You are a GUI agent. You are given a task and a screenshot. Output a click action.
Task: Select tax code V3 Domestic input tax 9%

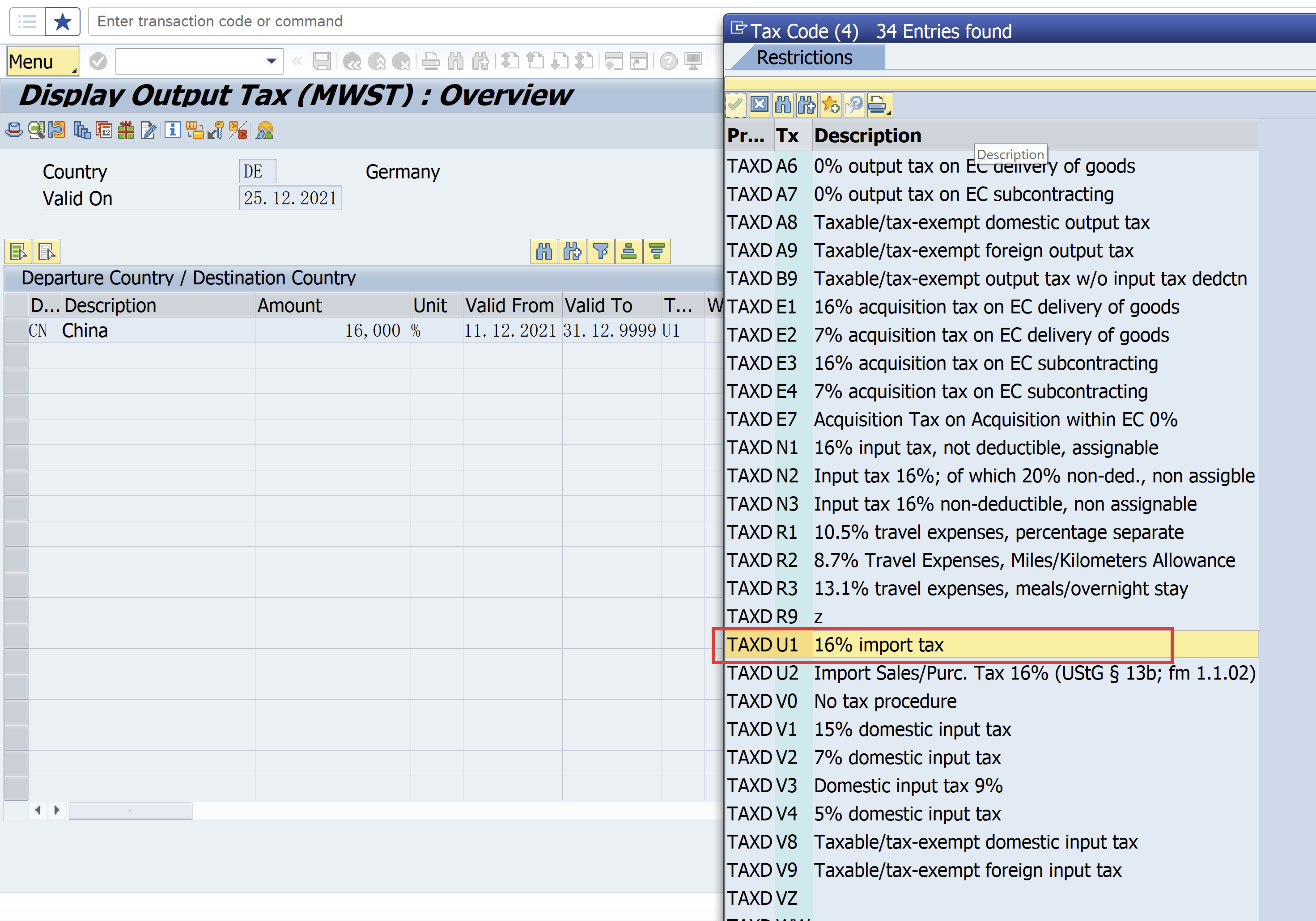992,786
